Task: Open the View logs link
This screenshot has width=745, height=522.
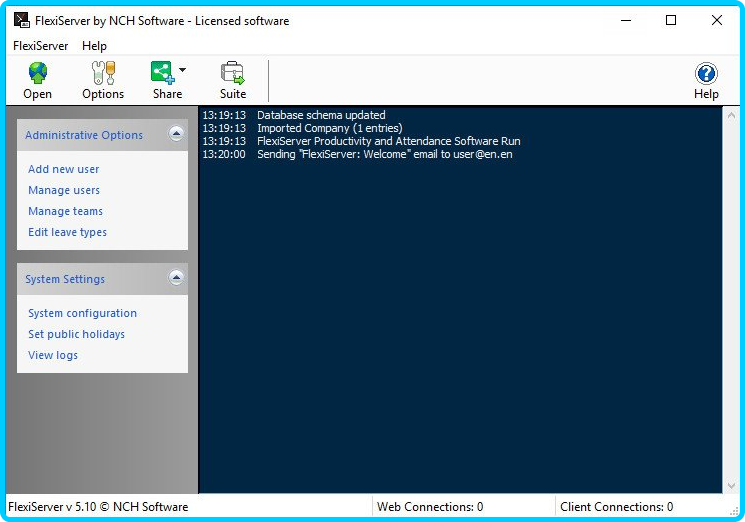Action: (53, 355)
